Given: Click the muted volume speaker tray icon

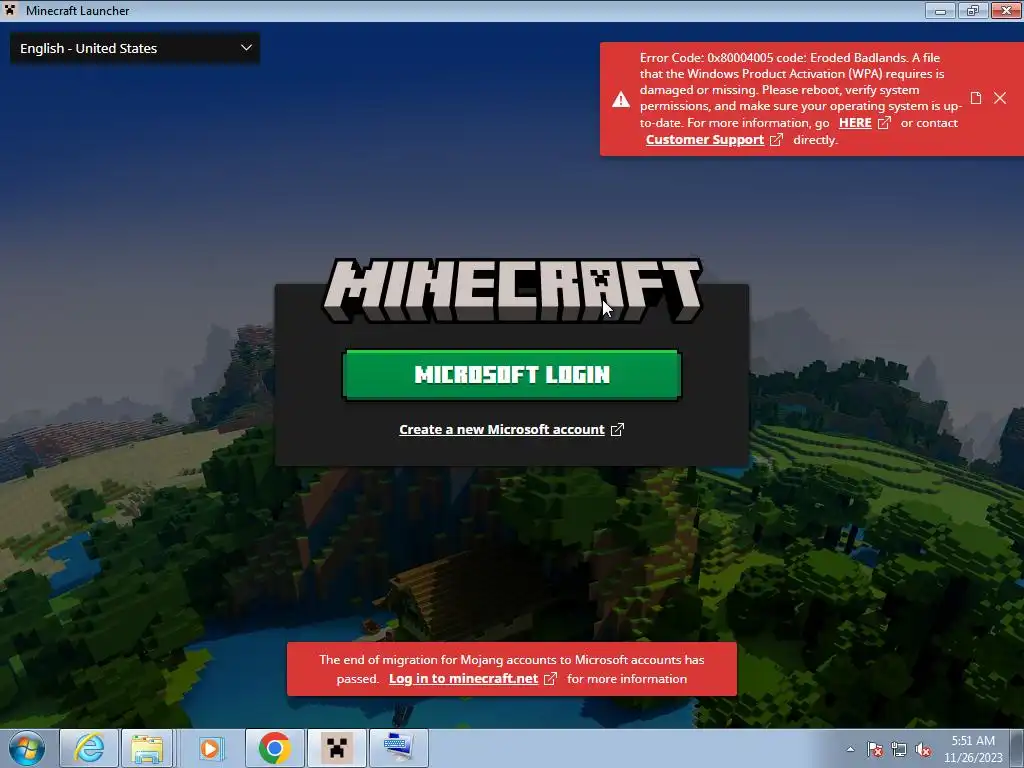Looking at the screenshot, I should 923,749.
